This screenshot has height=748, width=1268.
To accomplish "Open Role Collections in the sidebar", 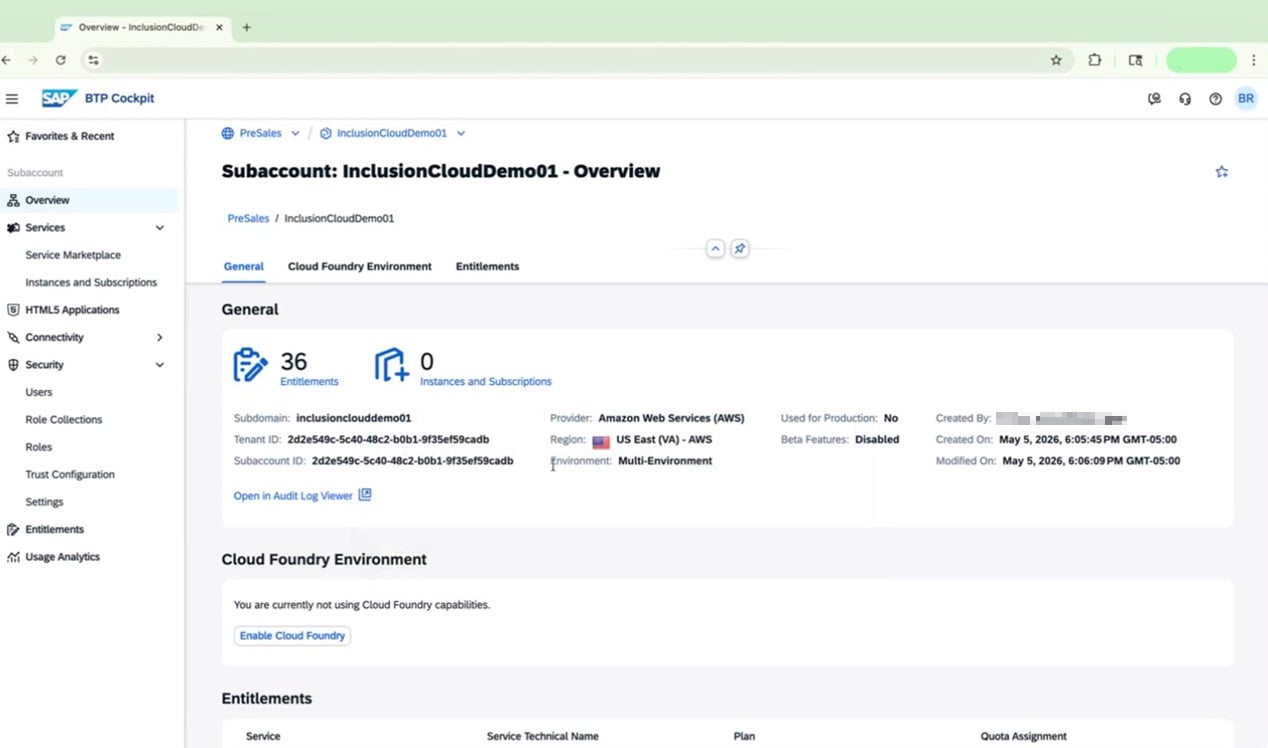I will tap(64, 420).
